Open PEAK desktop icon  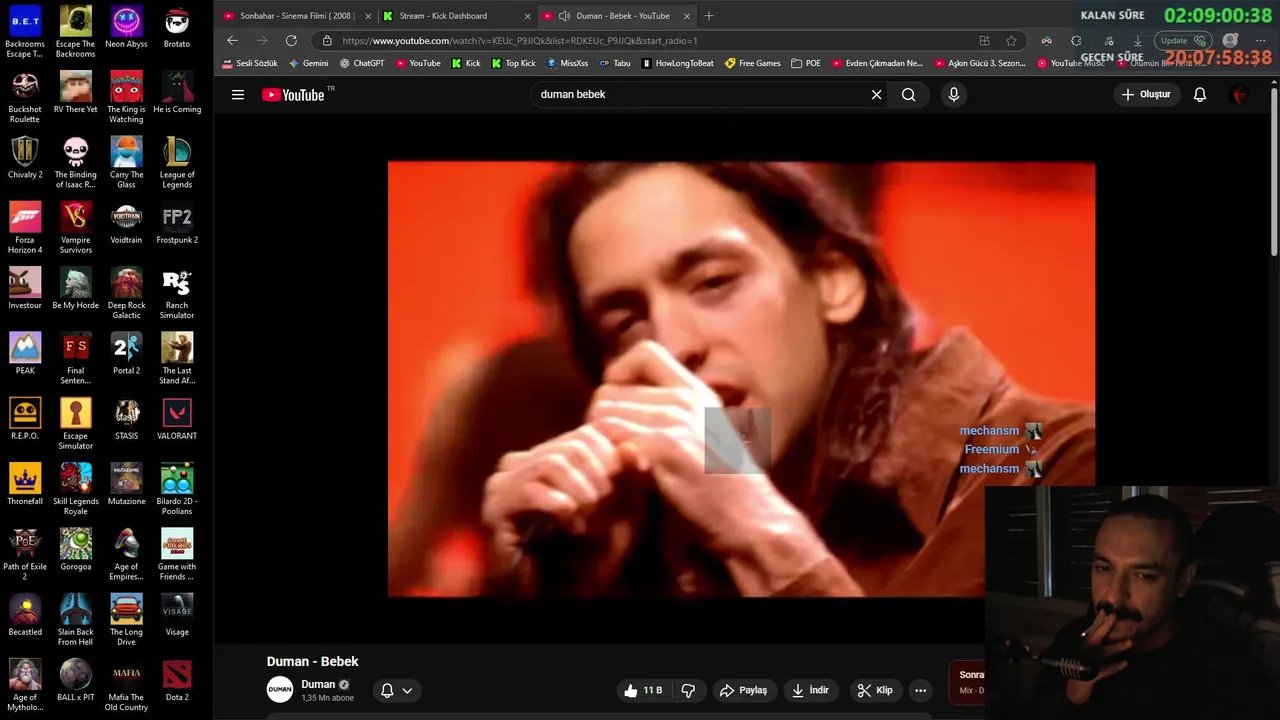click(25, 354)
